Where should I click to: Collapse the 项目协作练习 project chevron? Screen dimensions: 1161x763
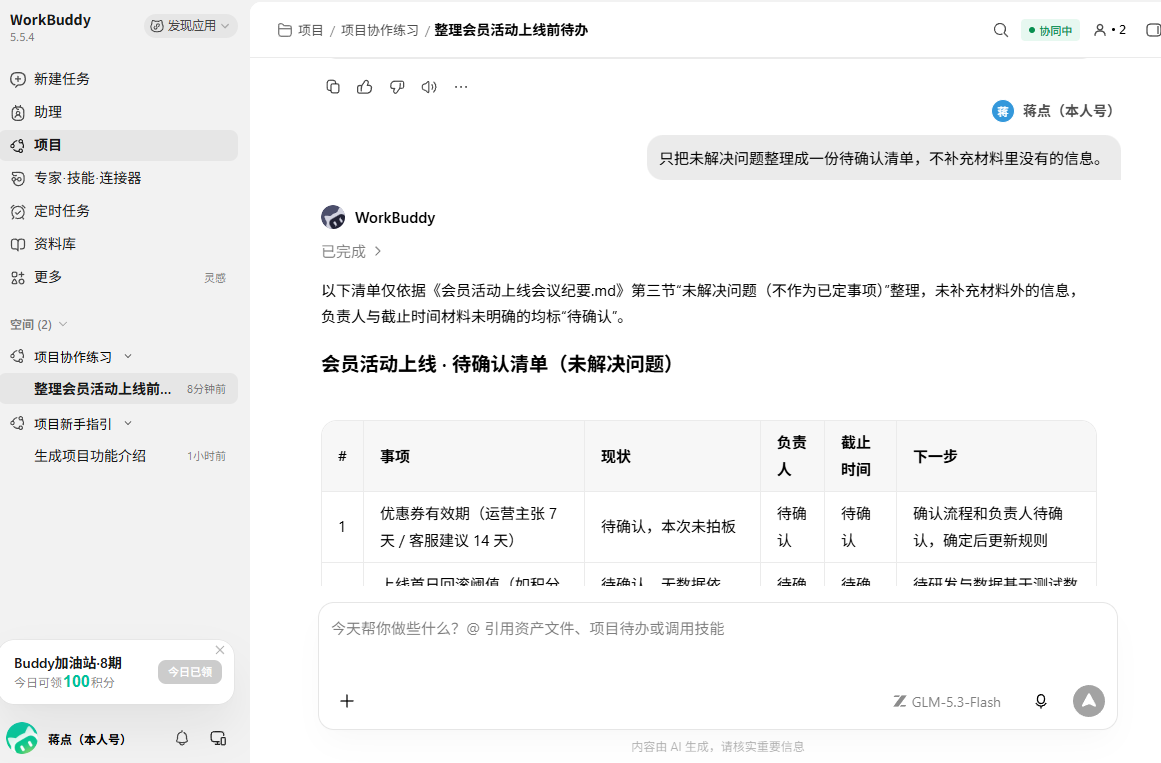pyautogui.click(x=128, y=356)
